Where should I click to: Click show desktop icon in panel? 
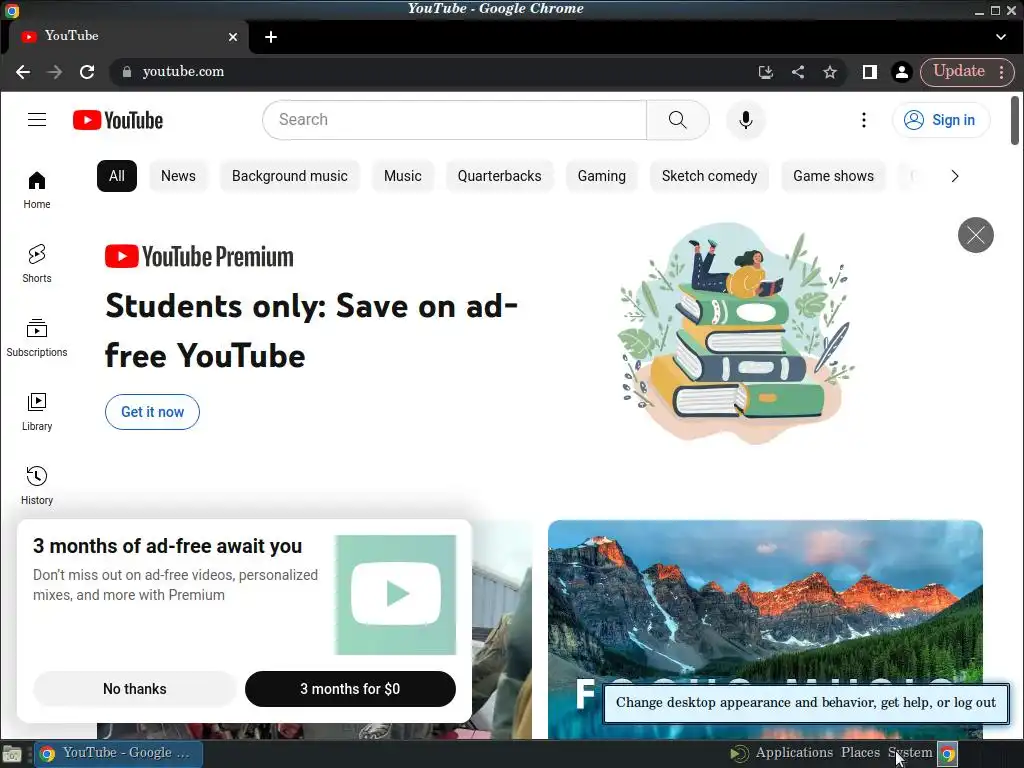(x=12, y=754)
